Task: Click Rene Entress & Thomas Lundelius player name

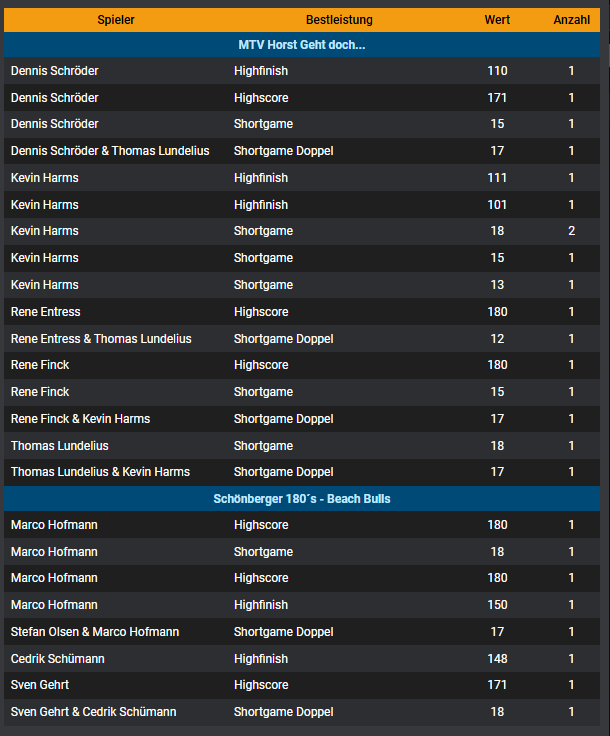Action: 101,339
